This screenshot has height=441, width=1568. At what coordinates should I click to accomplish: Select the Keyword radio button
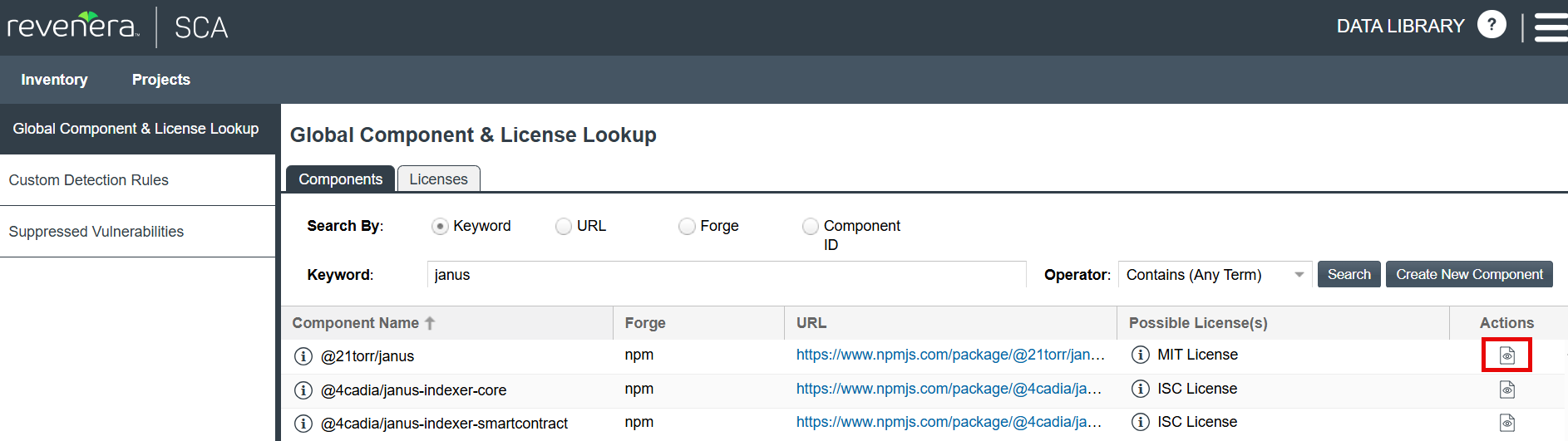click(440, 227)
